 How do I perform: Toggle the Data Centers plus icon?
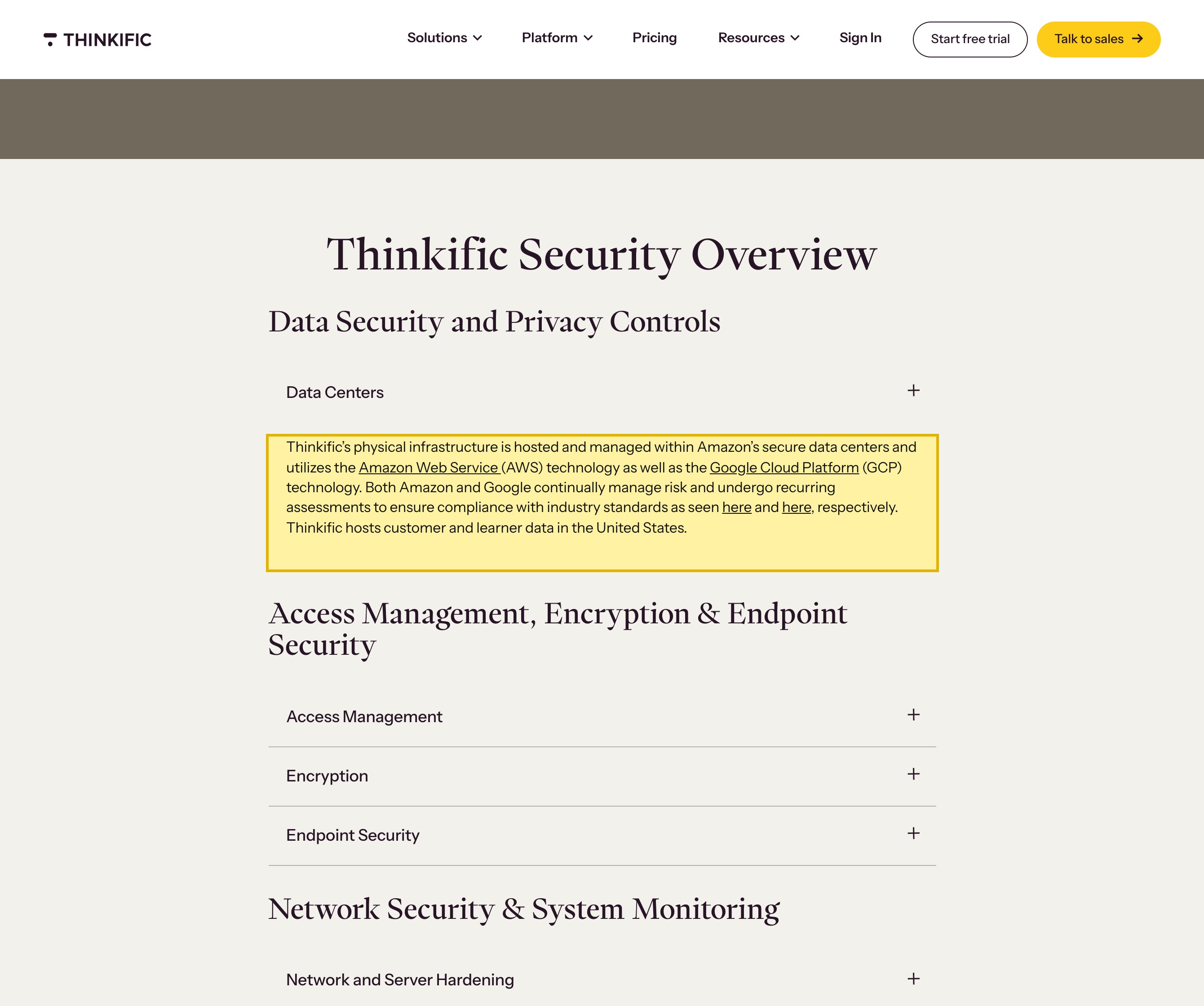(913, 390)
